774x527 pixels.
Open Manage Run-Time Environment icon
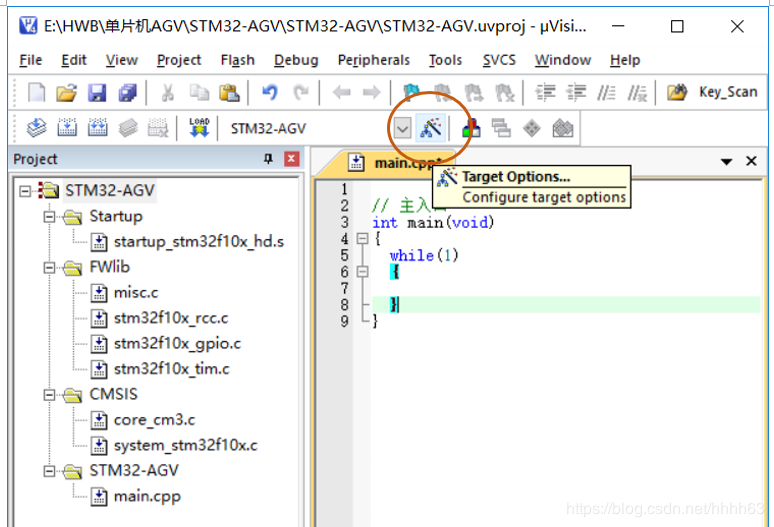[532, 128]
